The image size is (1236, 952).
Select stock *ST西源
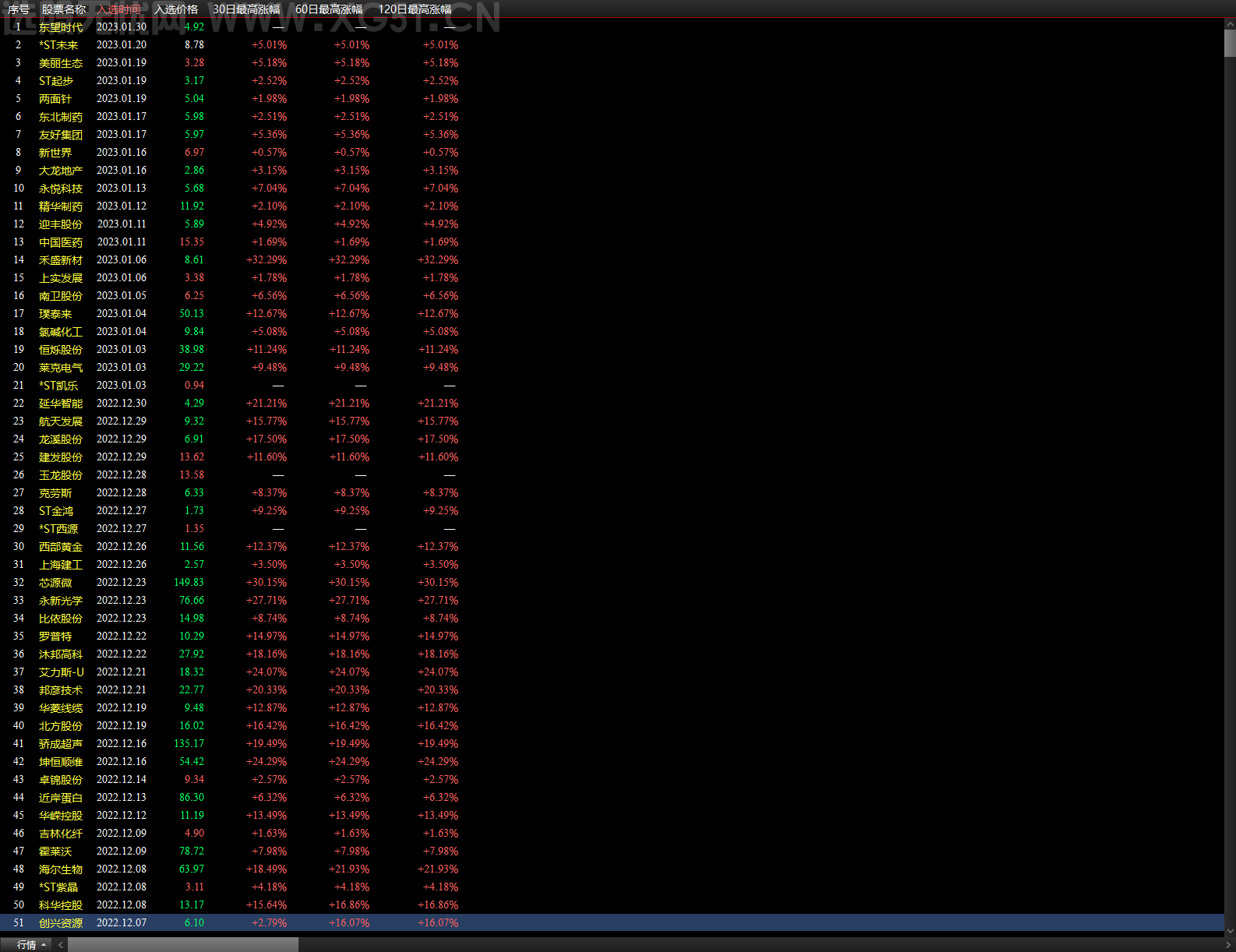tap(58, 529)
